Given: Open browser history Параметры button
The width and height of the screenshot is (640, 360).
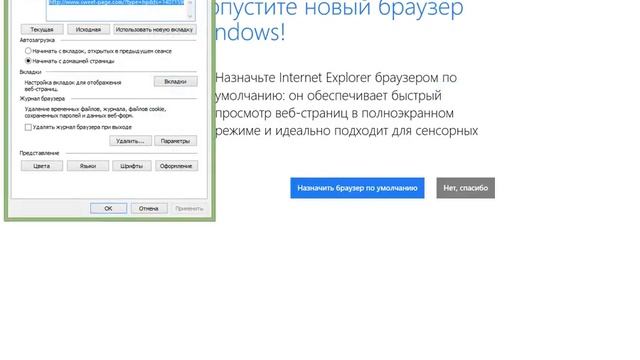Looking at the screenshot, I should click(x=176, y=141).
